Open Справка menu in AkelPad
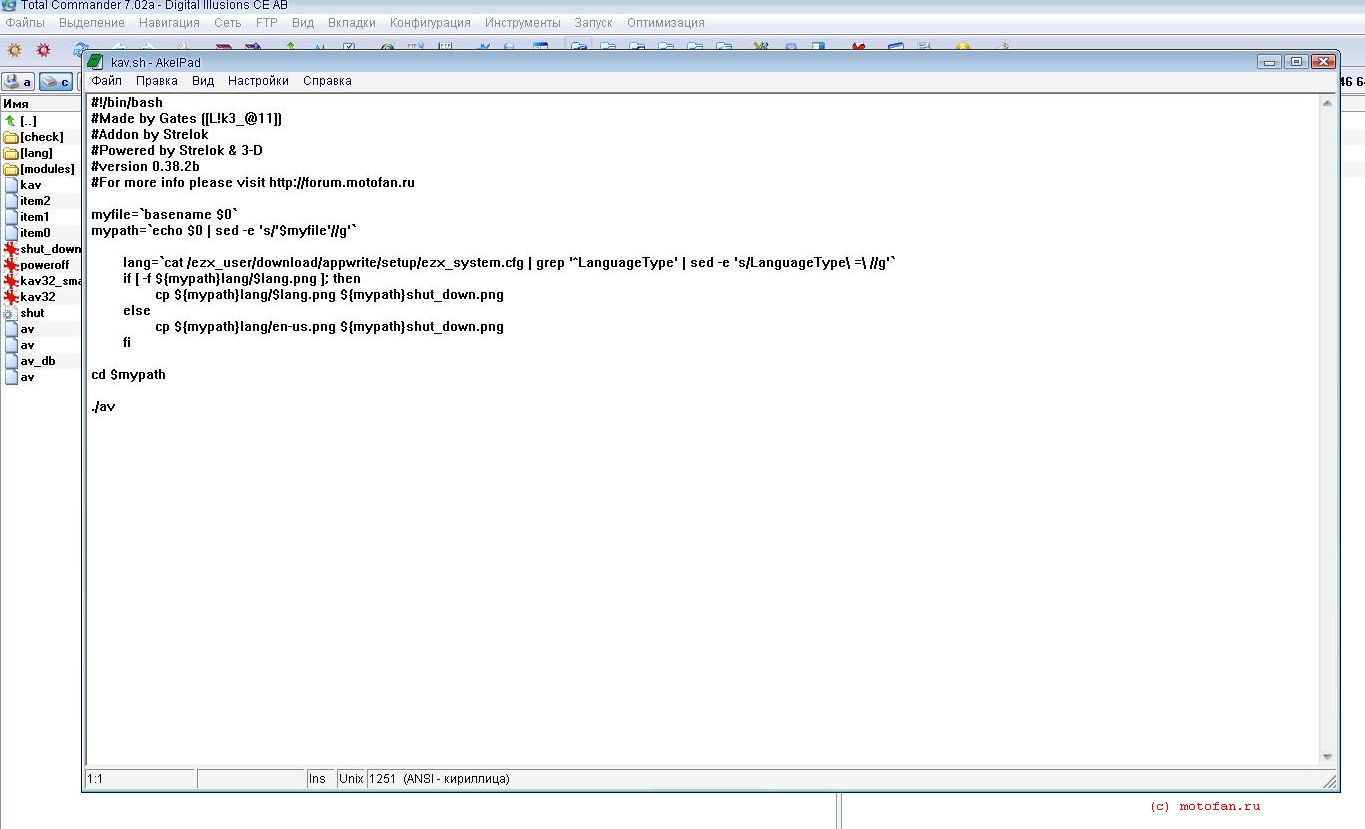Viewport: 1365px width, 829px height. click(327, 81)
